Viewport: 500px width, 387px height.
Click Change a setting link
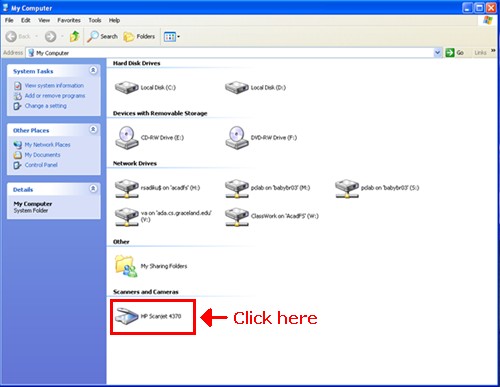tap(46, 106)
